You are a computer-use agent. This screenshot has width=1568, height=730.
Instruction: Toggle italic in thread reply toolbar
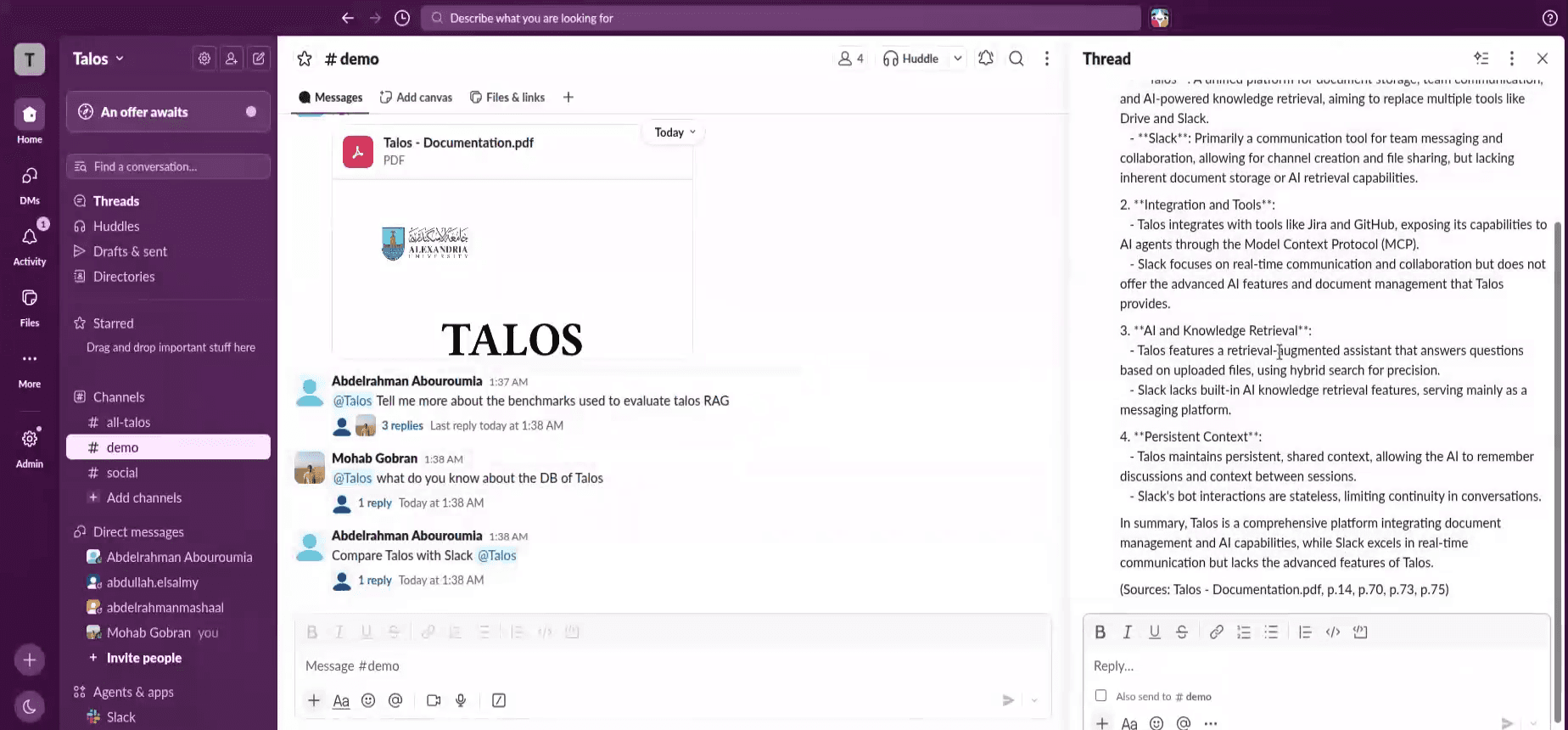click(x=1128, y=632)
